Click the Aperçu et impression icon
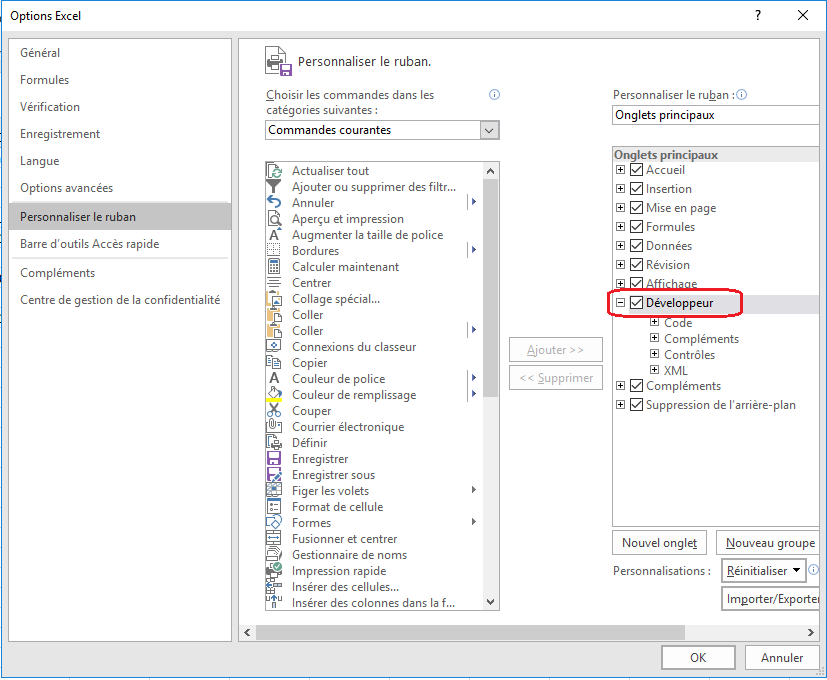This screenshot has height=680, width=827. point(274,219)
